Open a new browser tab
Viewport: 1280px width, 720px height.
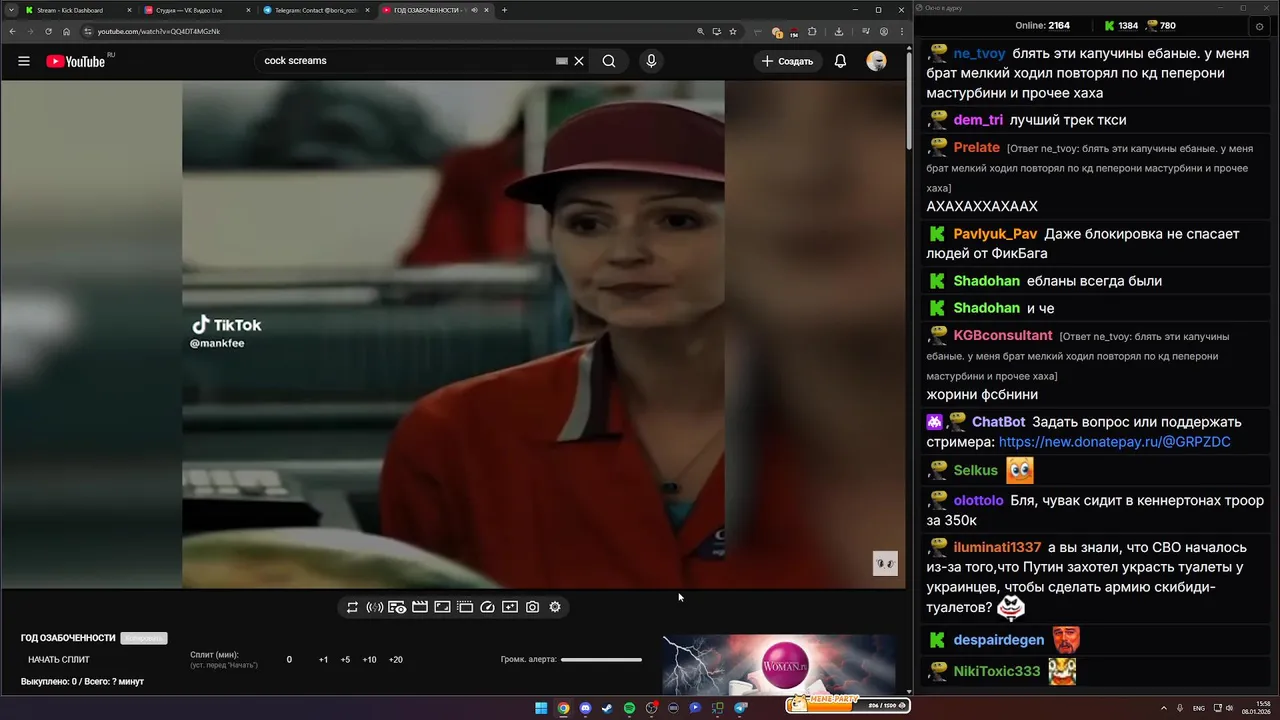coord(504,10)
